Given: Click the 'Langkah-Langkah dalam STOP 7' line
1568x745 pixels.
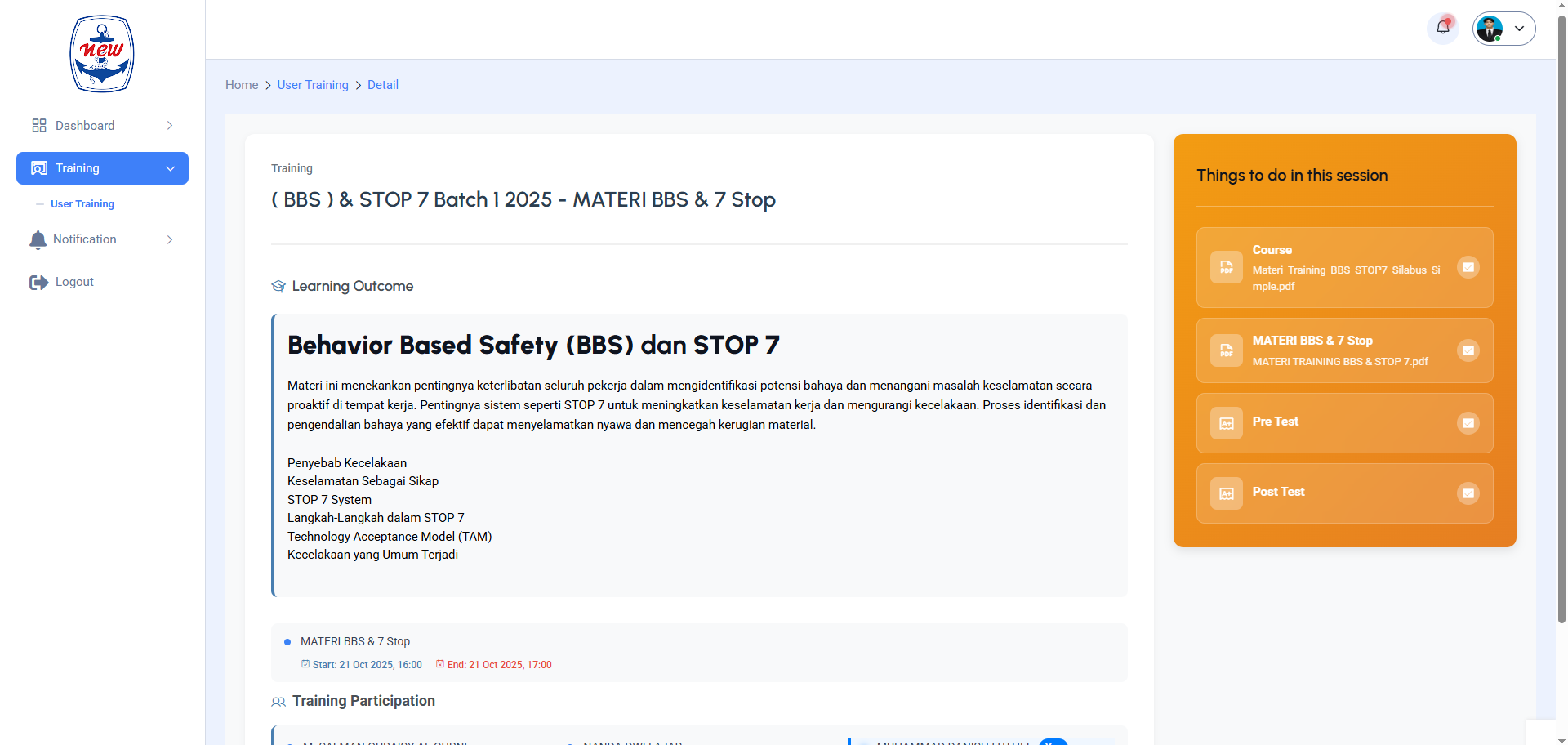Looking at the screenshot, I should 376,518.
